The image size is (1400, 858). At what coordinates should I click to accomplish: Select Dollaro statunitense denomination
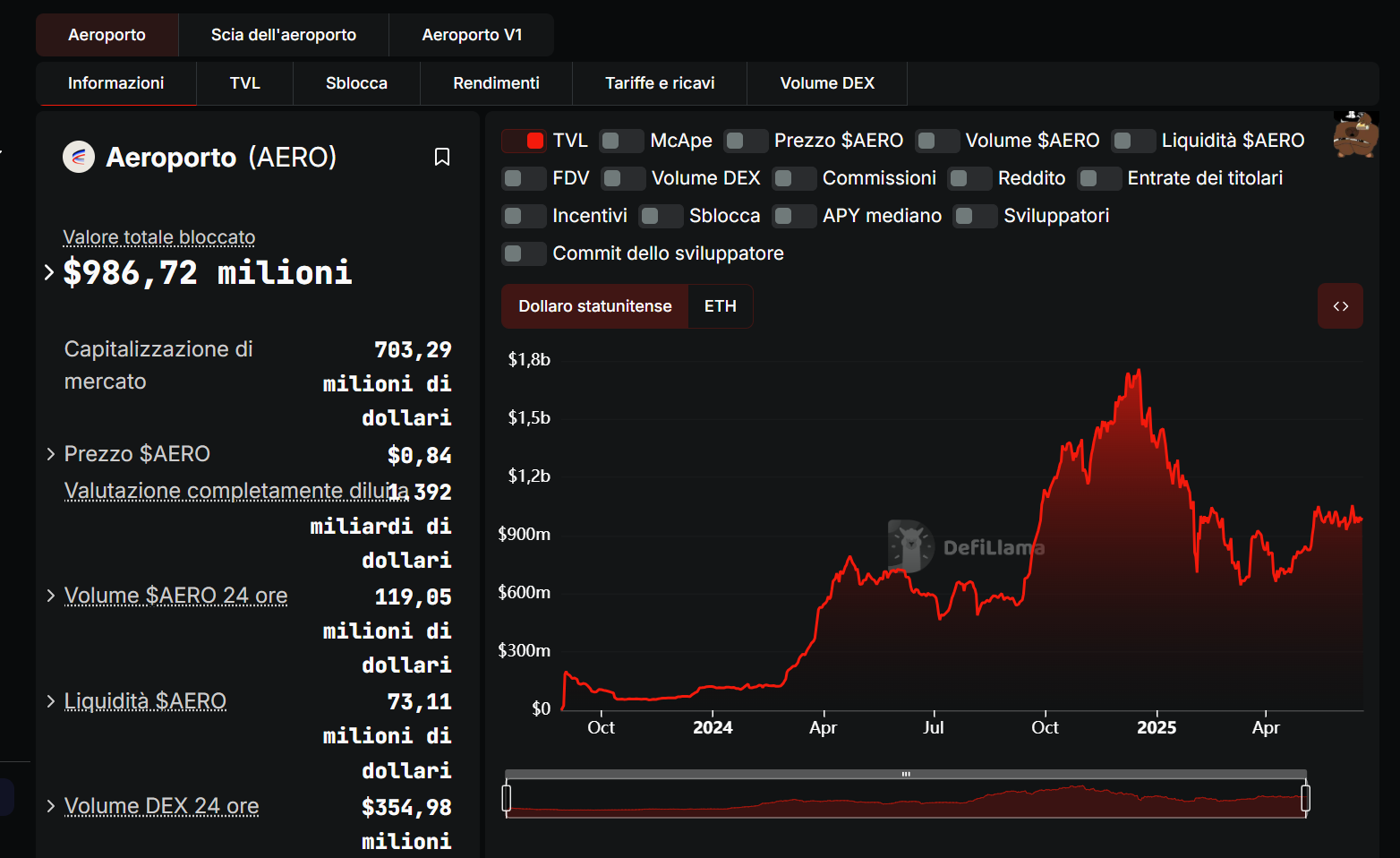pyautogui.click(x=594, y=306)
